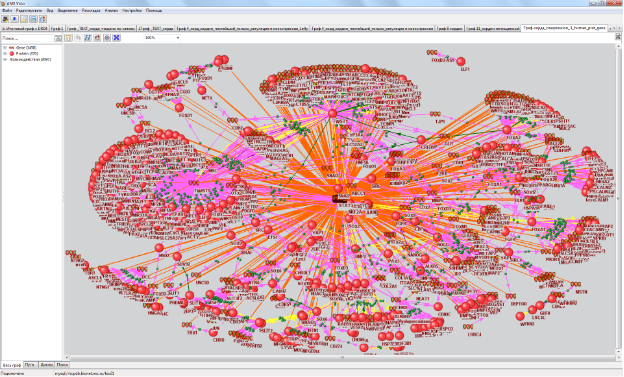This screenshot has height=377, width=624.
Task: Expand the Gene tree node
Action: point(5,48)
